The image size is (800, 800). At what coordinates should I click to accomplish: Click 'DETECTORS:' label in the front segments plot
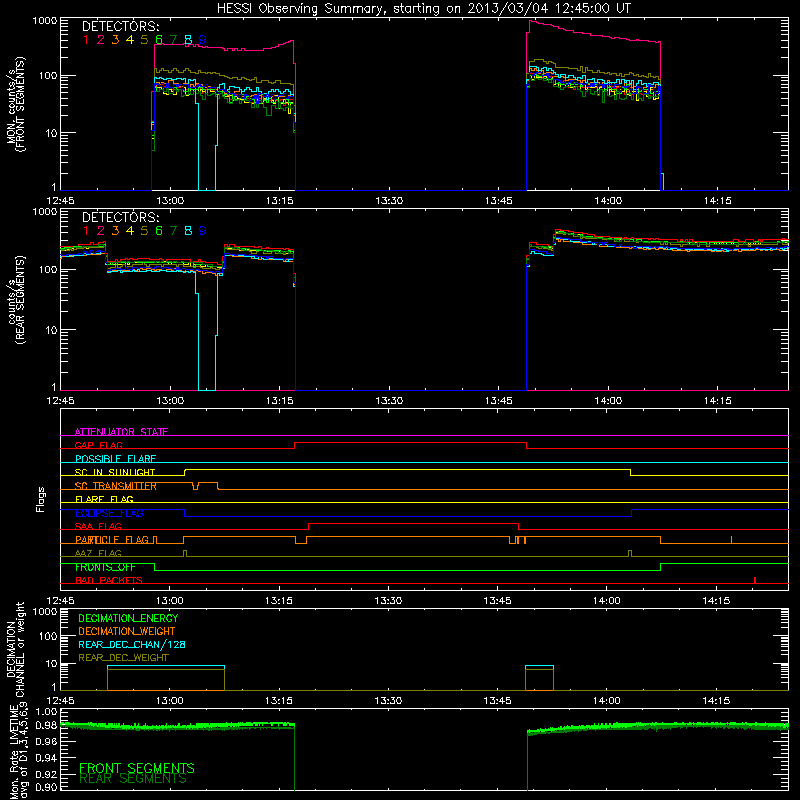tap(120, 26)
